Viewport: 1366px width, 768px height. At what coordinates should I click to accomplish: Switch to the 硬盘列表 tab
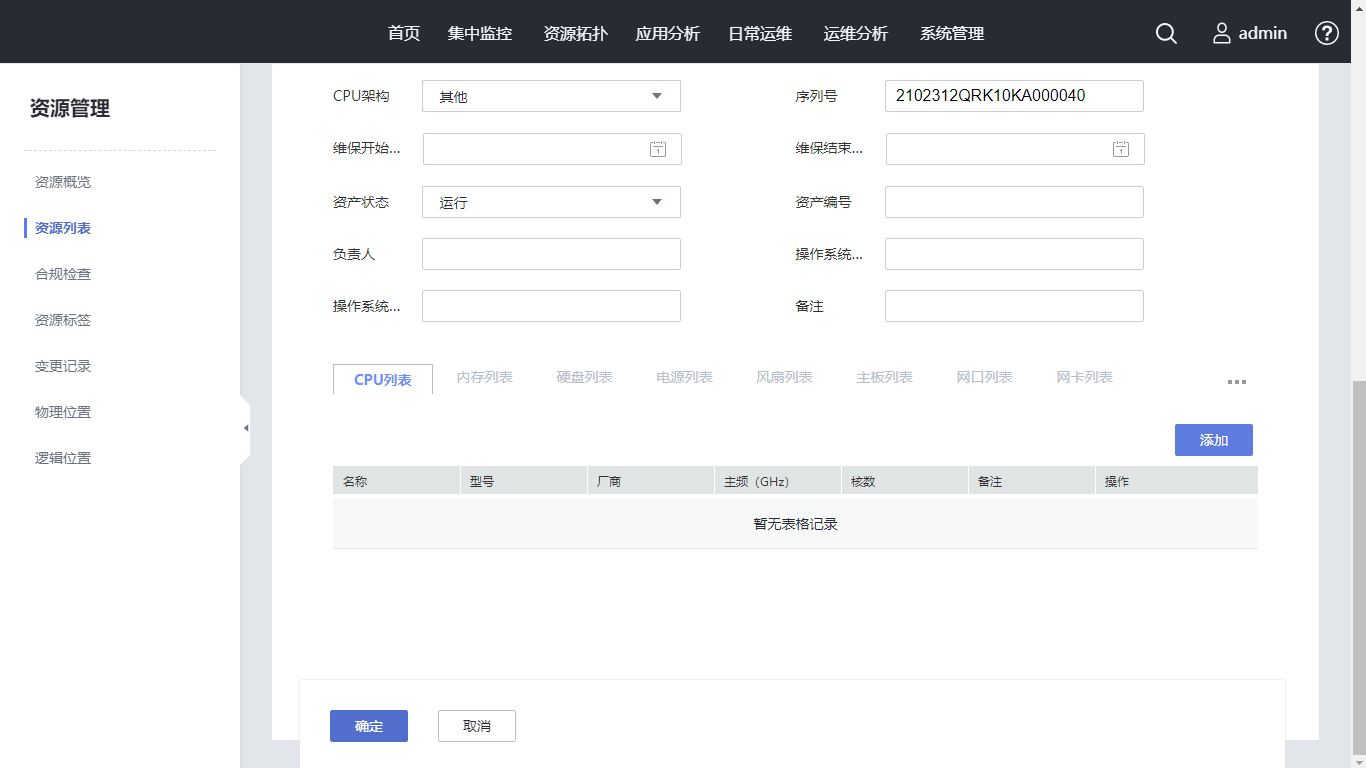(x=584, y=377)
